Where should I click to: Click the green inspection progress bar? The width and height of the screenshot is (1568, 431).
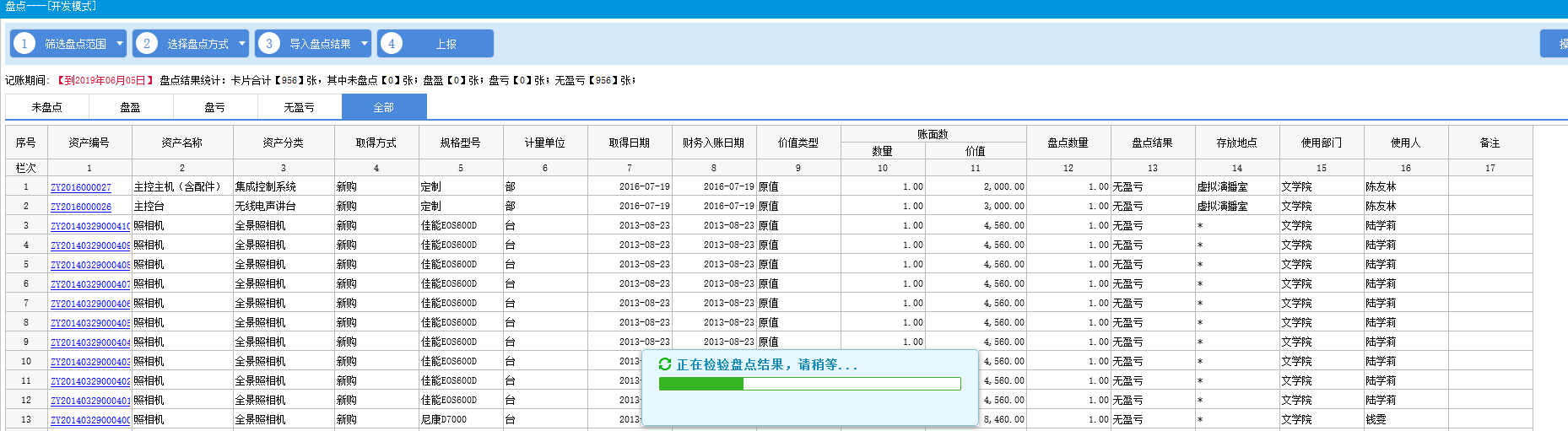pyautogui.click(x=809, y=384)
